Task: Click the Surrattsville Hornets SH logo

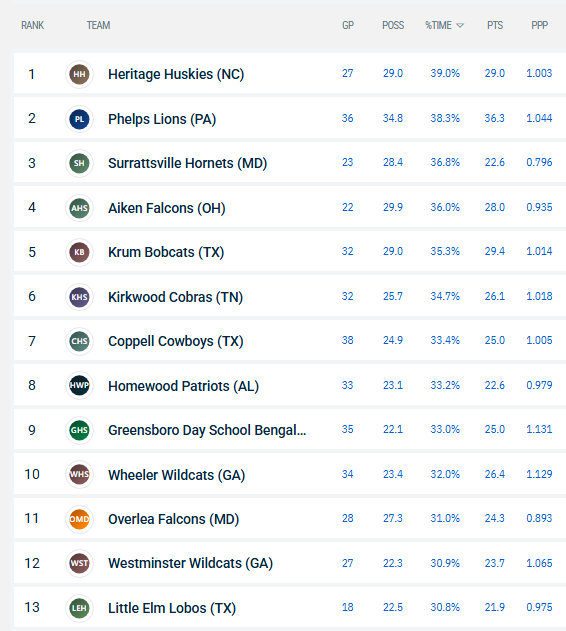Action: tap(79, 163)
